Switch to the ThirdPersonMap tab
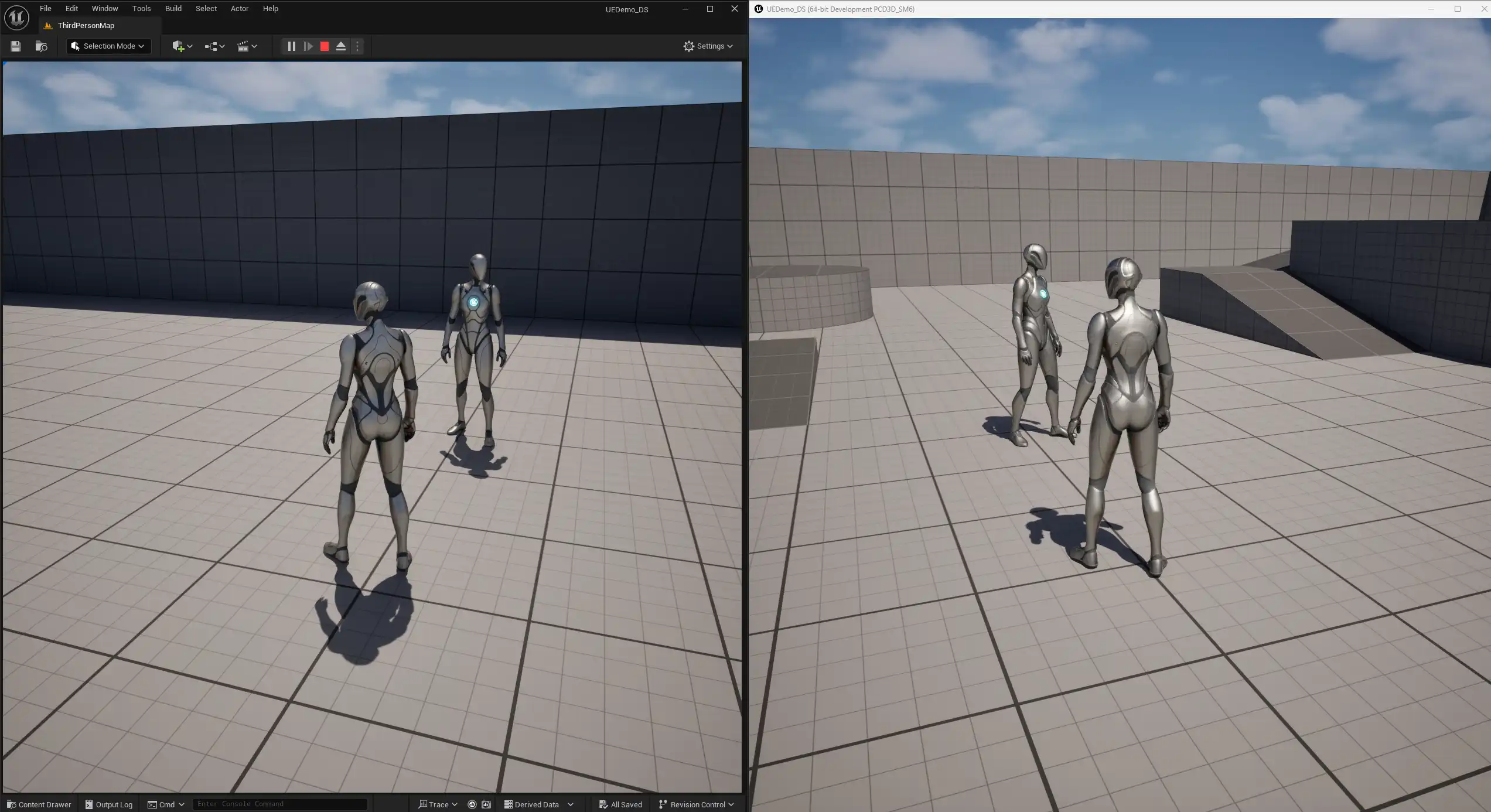The image size is (1491, 812). [x=86, y=26]
